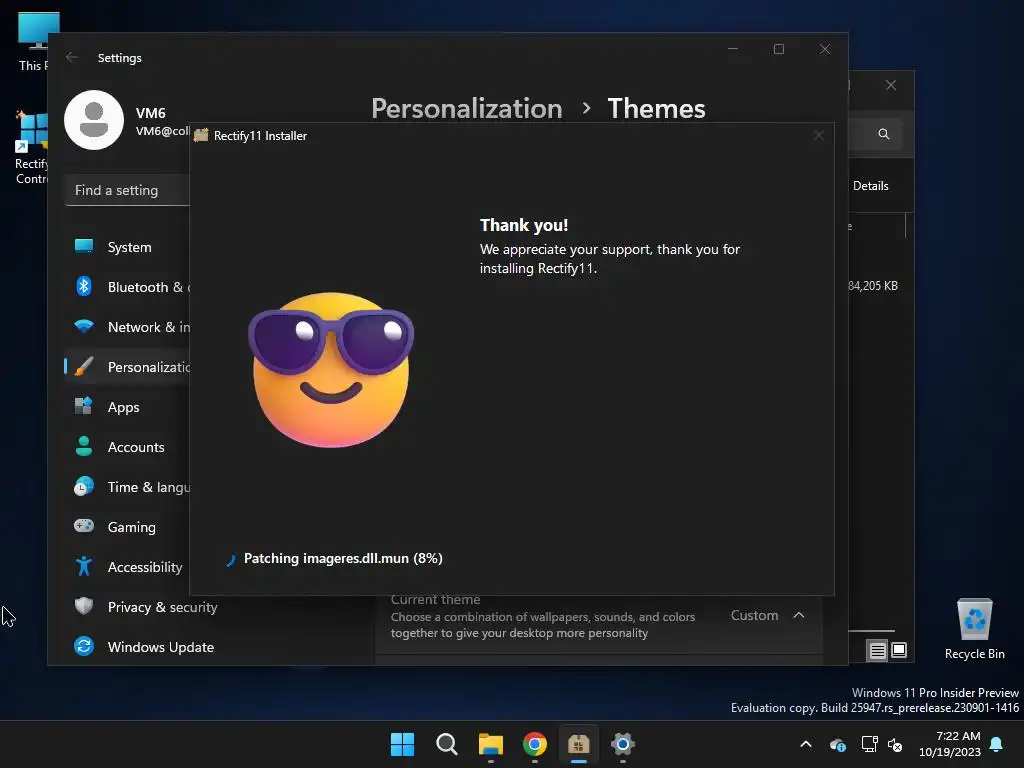
Task: Click the network display tray icon
Action: click(869, 744)
